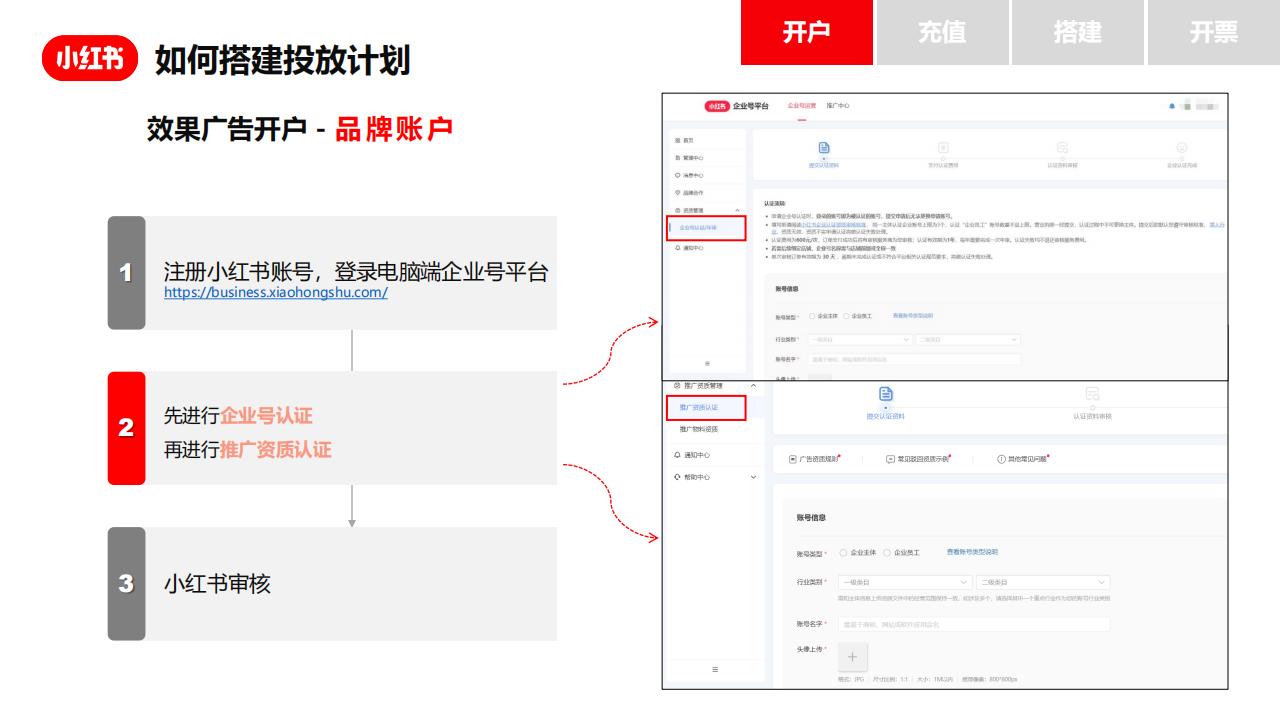Open 消息中心 in the left sidebar
This screenshot has height=720, width=1280.
point(690,175)
